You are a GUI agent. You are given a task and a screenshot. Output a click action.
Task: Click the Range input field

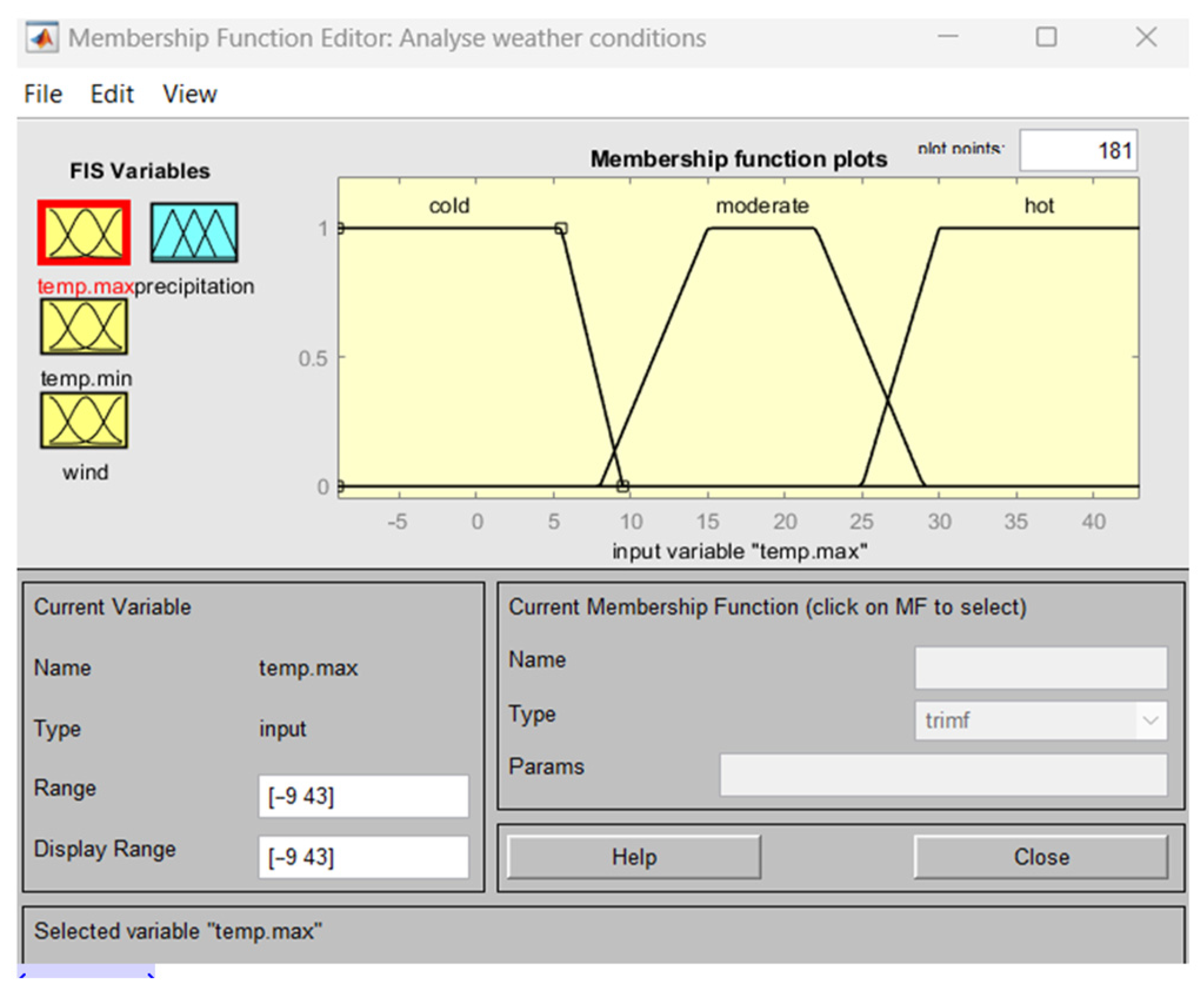(x=363, y=796)
